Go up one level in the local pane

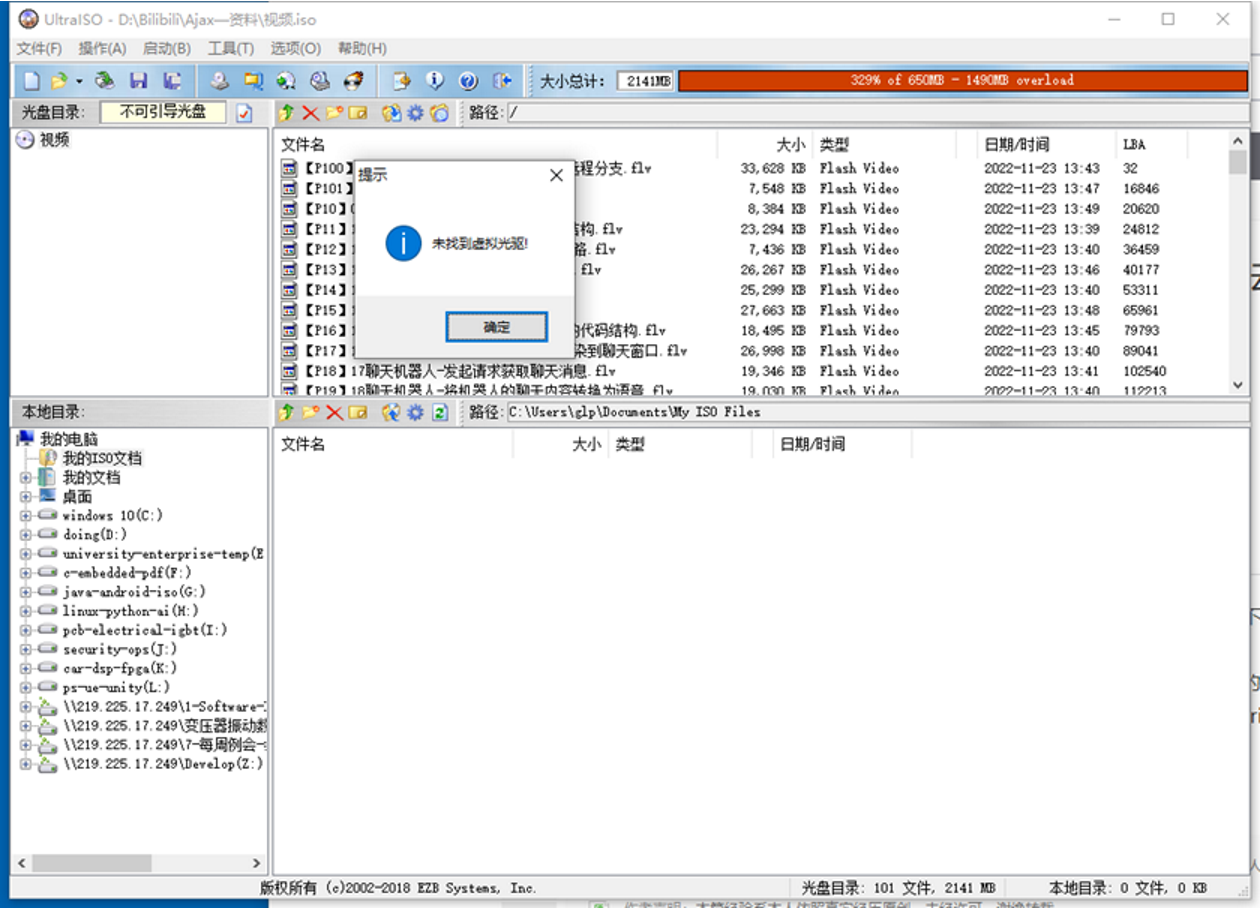pos(287,412)
